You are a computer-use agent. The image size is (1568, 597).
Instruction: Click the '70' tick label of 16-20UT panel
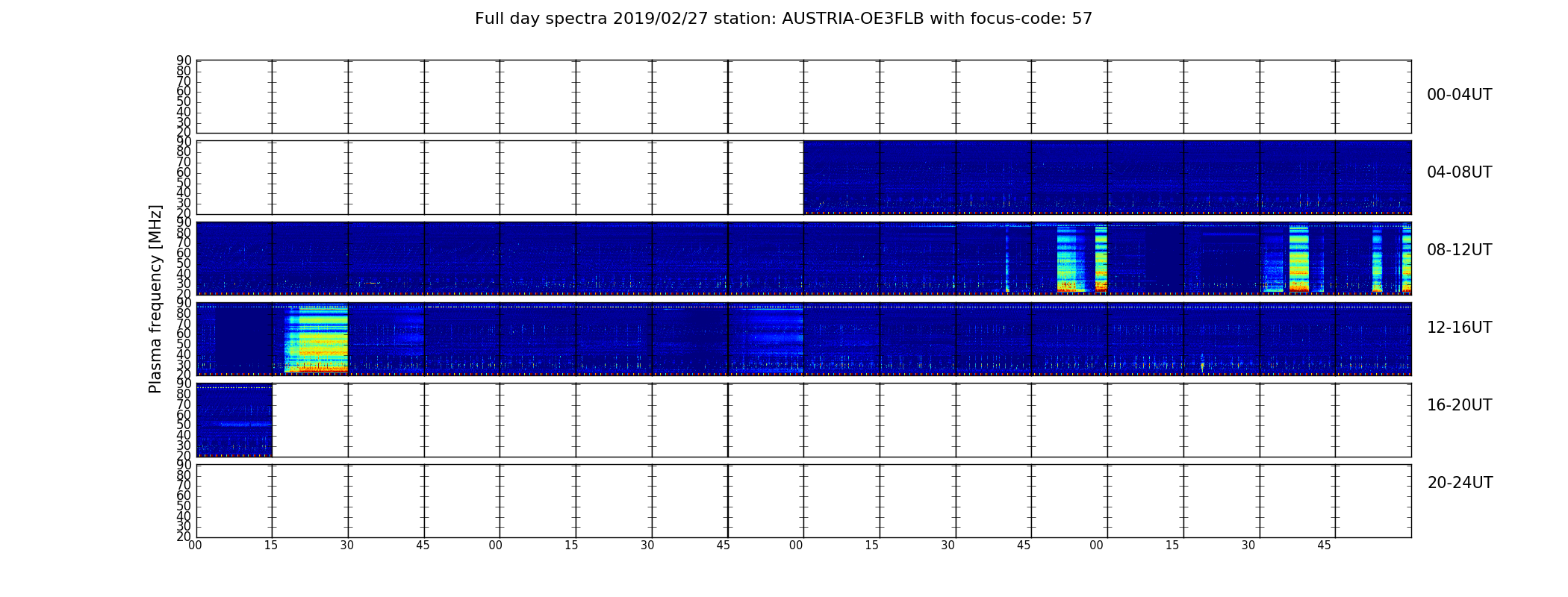coord(184,404)
